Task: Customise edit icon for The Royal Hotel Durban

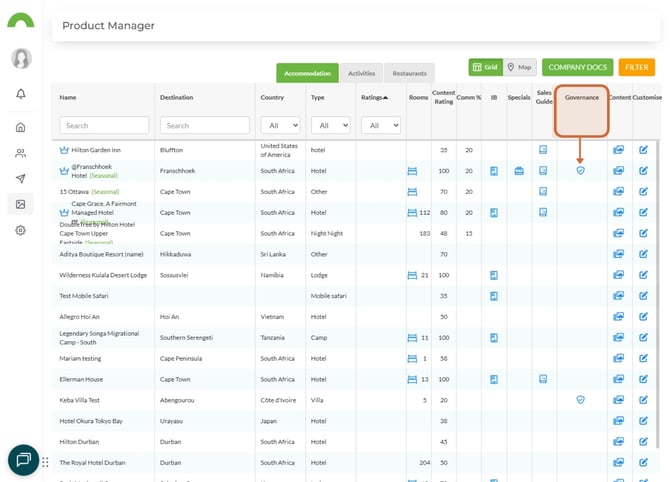Action: [643, 462]
